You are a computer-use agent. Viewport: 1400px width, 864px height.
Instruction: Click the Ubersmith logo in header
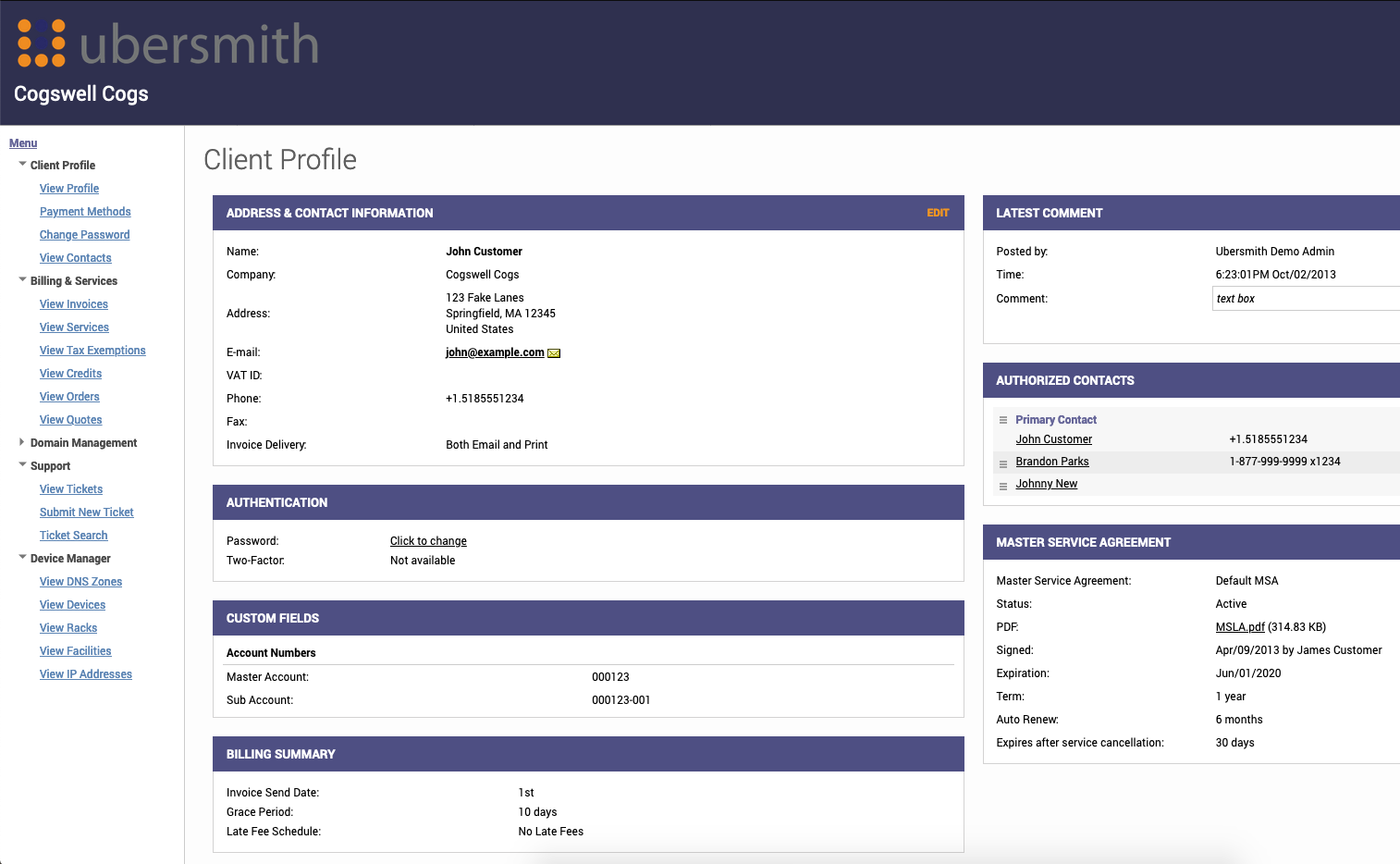168,44
